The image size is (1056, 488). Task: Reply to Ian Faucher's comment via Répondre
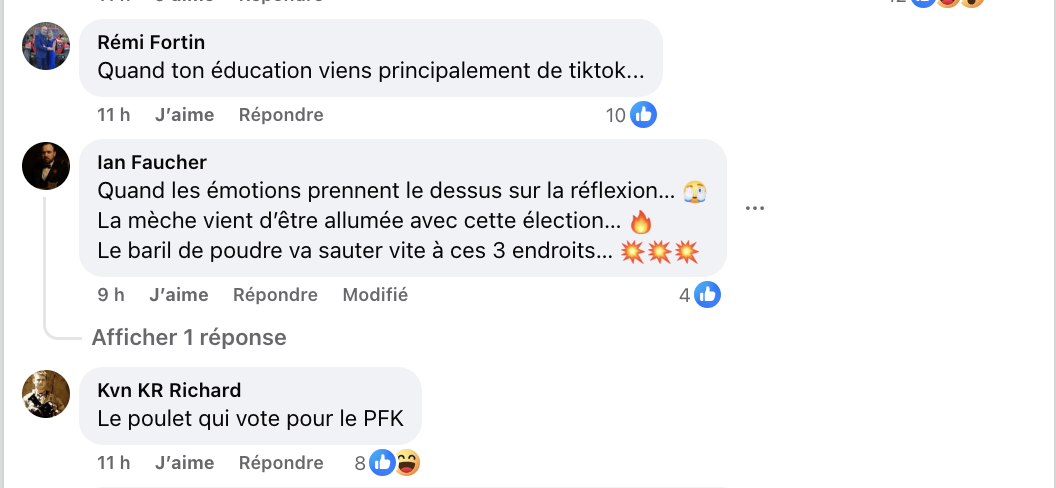[x=275, y=295]
